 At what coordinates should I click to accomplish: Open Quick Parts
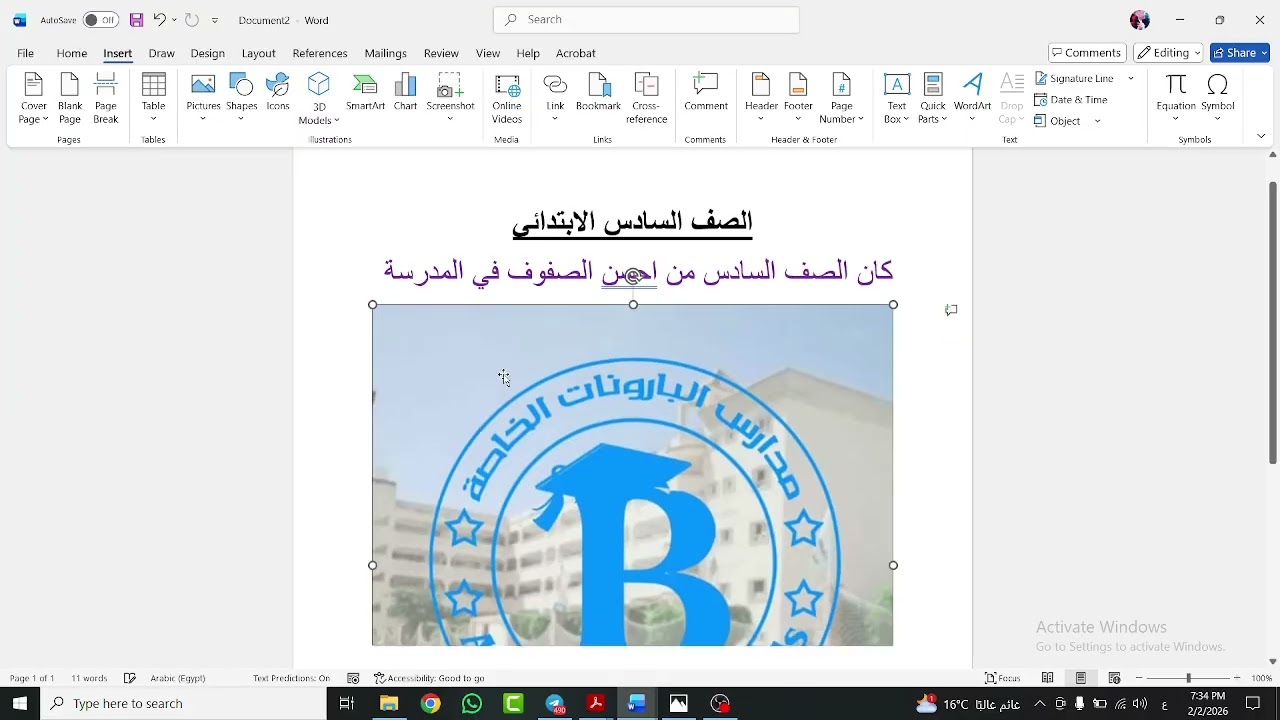[x=933, y=98]
